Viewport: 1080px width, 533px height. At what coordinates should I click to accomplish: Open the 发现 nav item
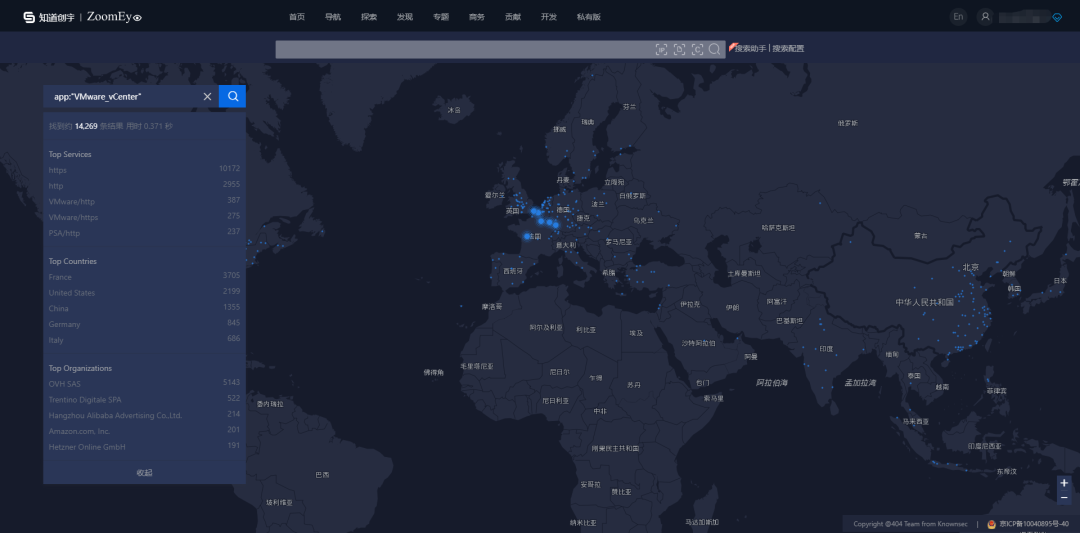[x=404, y=17]
